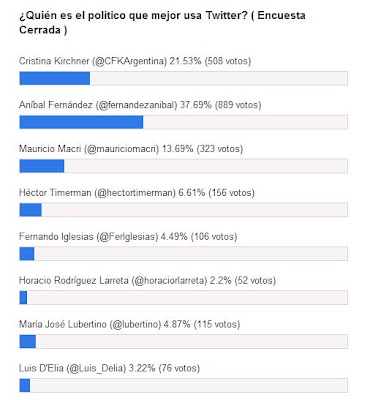Click the 889 votos count text
Viewport: 370px width, 400px height.
[238, 105]
